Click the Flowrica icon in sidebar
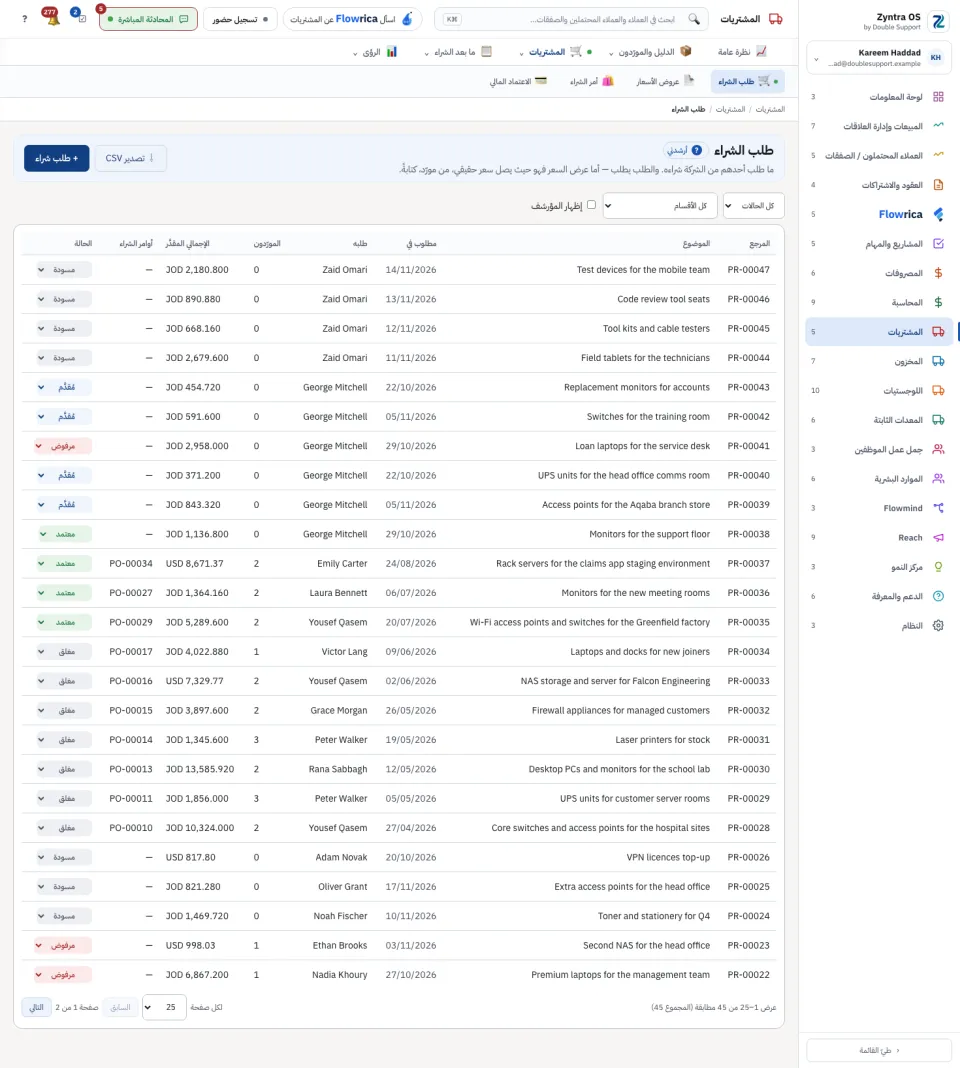This screenshot has height=1068, width=960. pyautogui.click(x=938, y=215)
